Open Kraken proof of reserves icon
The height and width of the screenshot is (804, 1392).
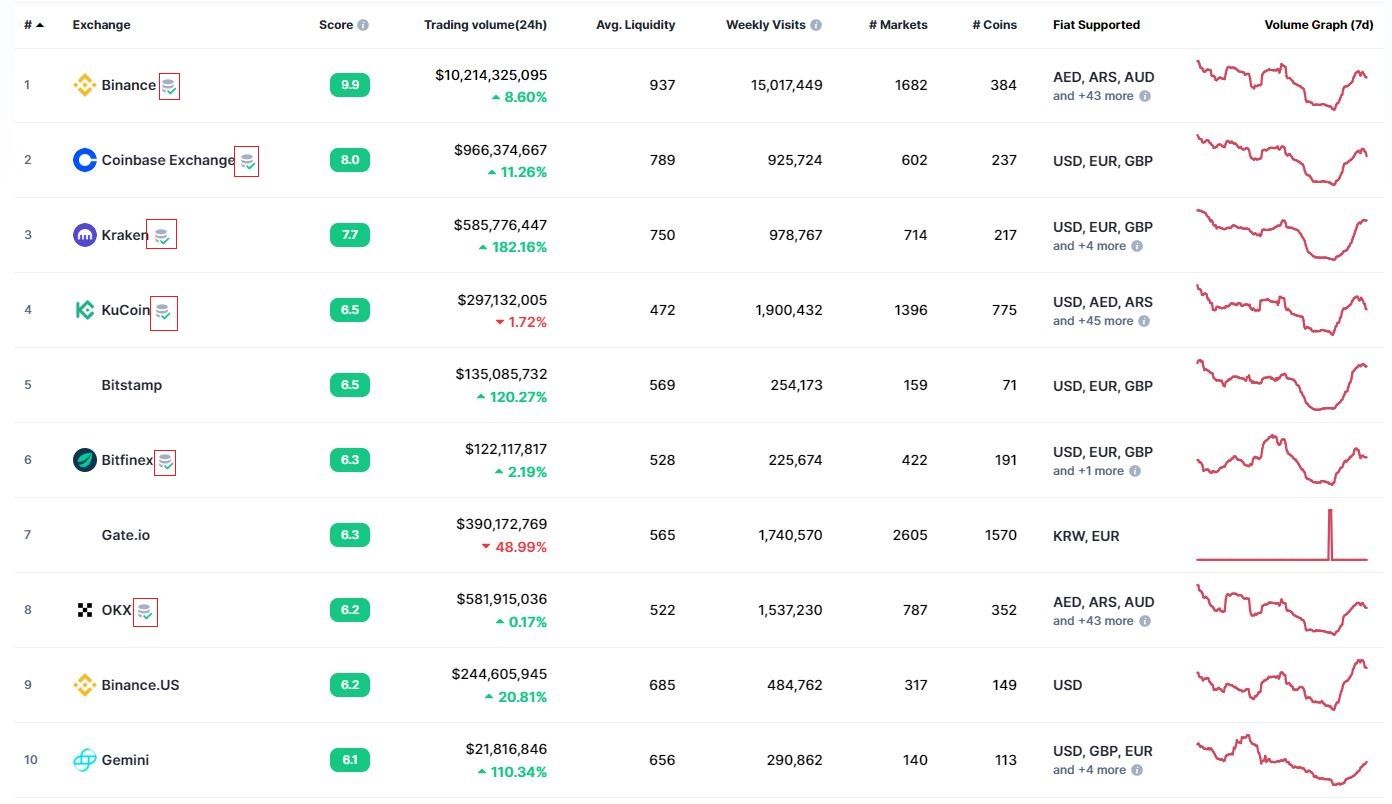pos(161,235)
